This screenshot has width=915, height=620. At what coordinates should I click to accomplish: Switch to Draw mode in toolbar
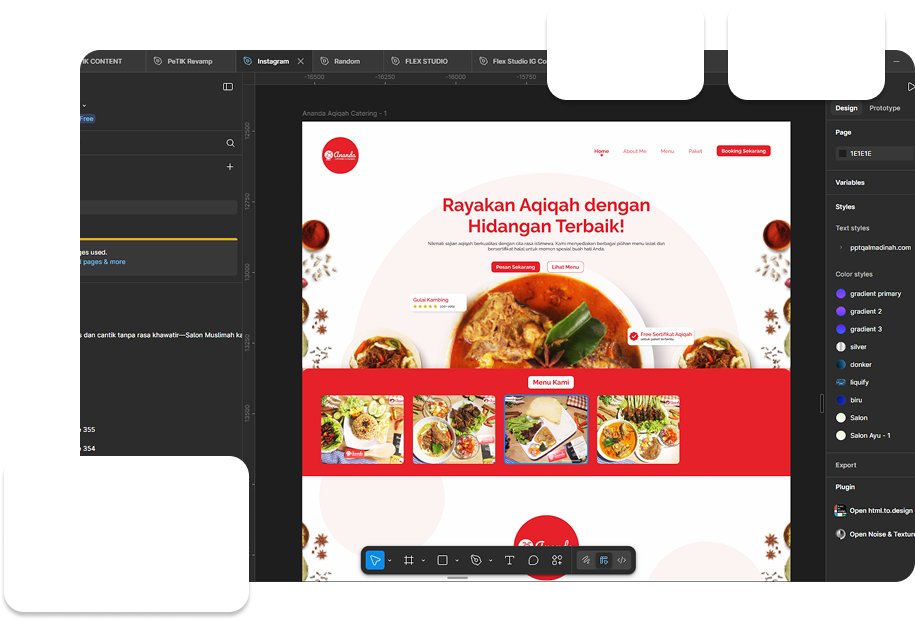click(x=586, y=560)
